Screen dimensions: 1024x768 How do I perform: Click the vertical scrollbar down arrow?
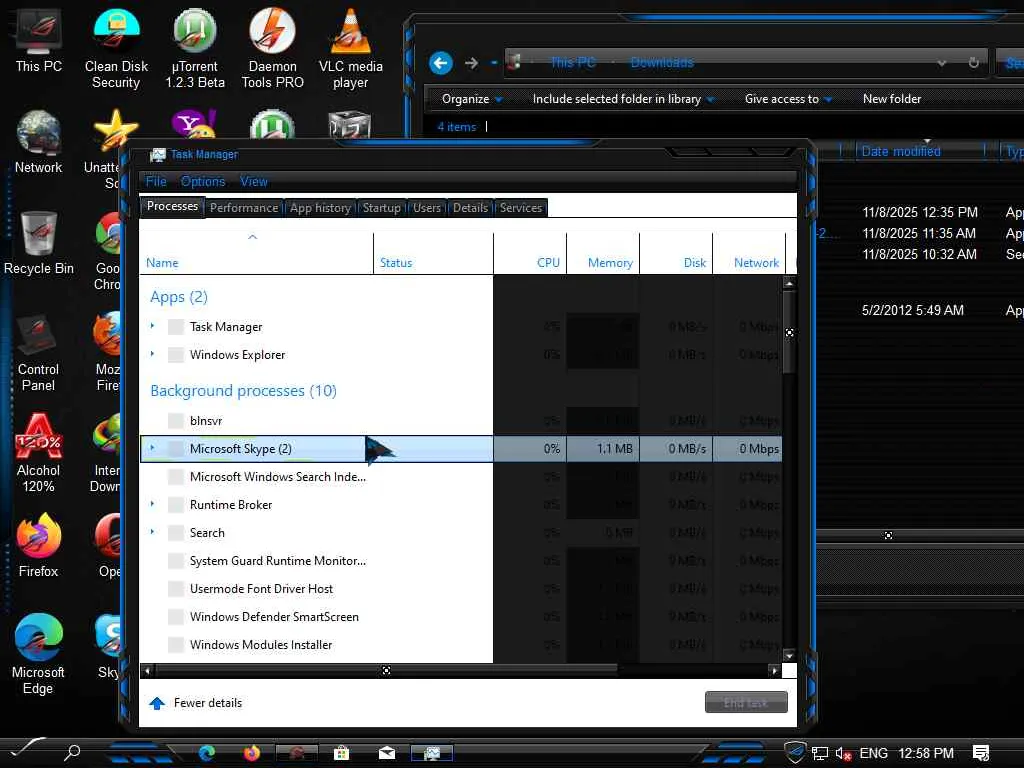[x=789, y=656]
